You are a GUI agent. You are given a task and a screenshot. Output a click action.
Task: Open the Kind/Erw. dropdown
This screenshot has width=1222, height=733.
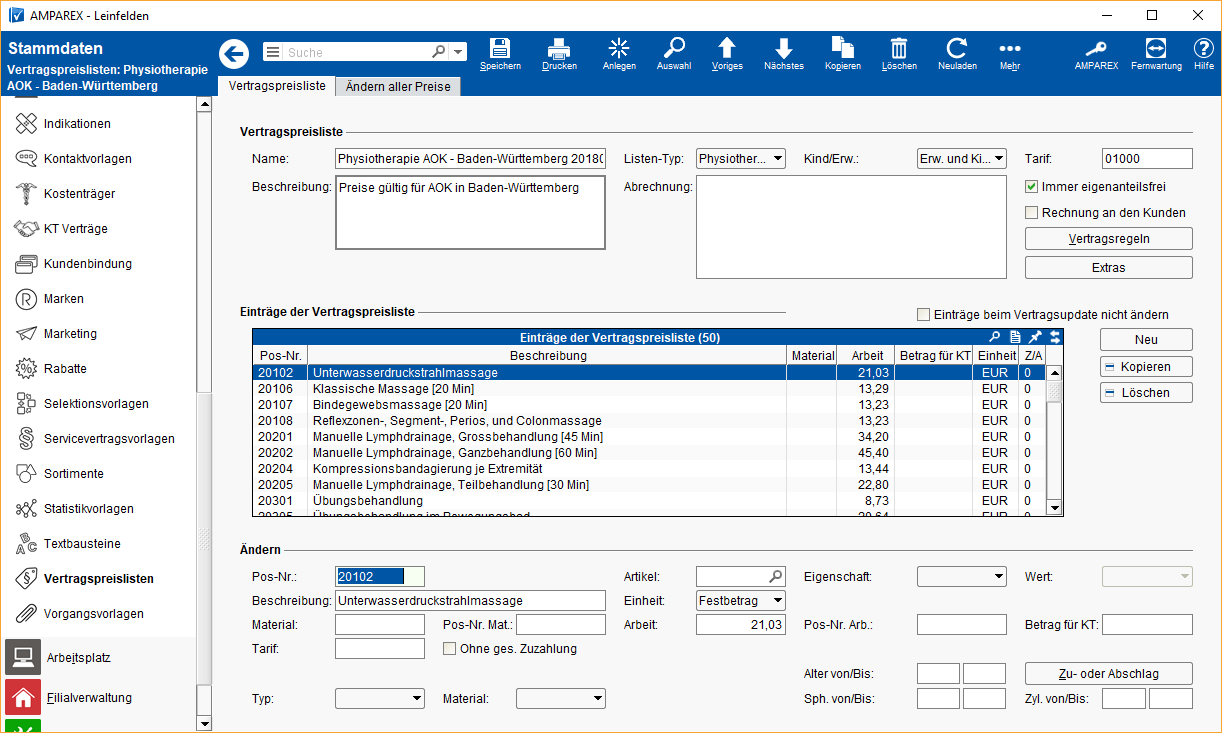(x=962, y=159)
